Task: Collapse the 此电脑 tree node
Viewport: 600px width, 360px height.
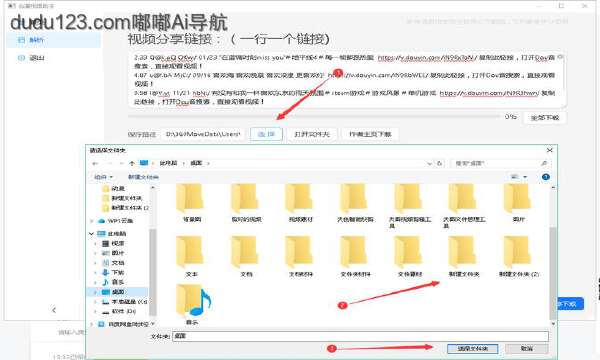Action: pos(91,233)
